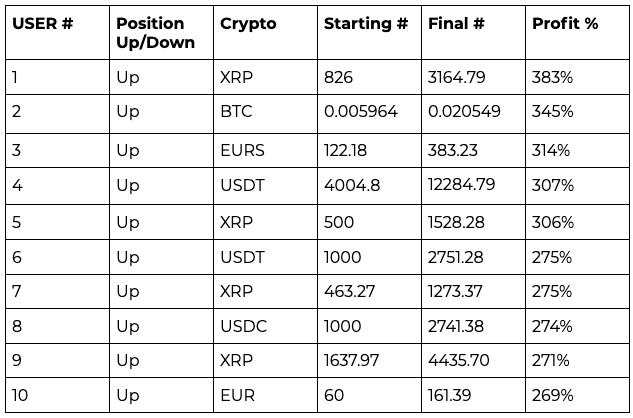Click the Starting # header cell
Screen dimensions: 633x418
369,32
